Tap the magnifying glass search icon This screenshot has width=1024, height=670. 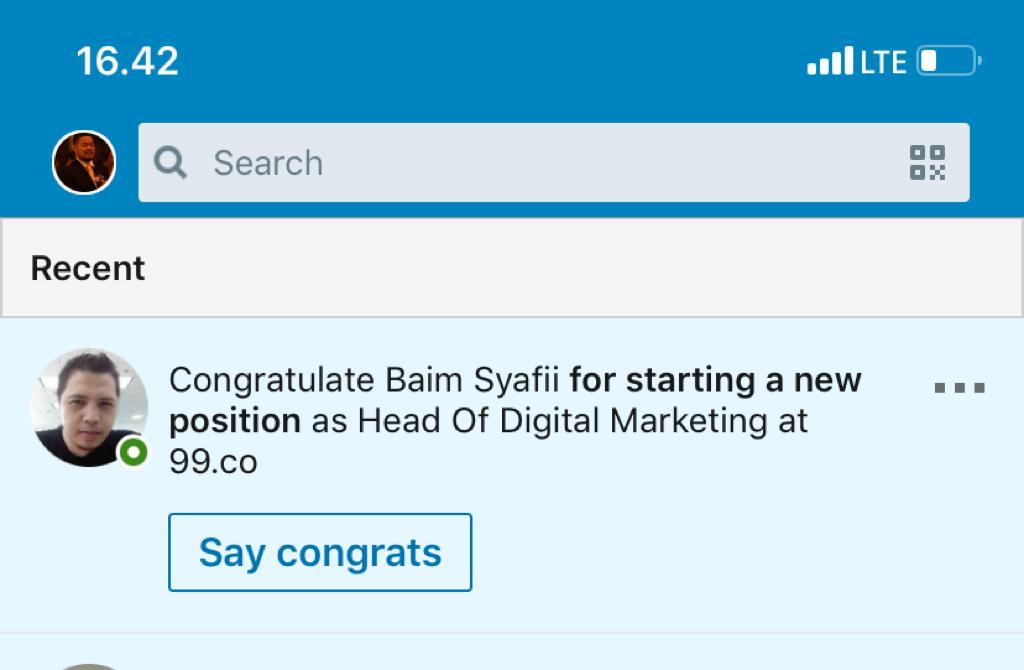171,162
